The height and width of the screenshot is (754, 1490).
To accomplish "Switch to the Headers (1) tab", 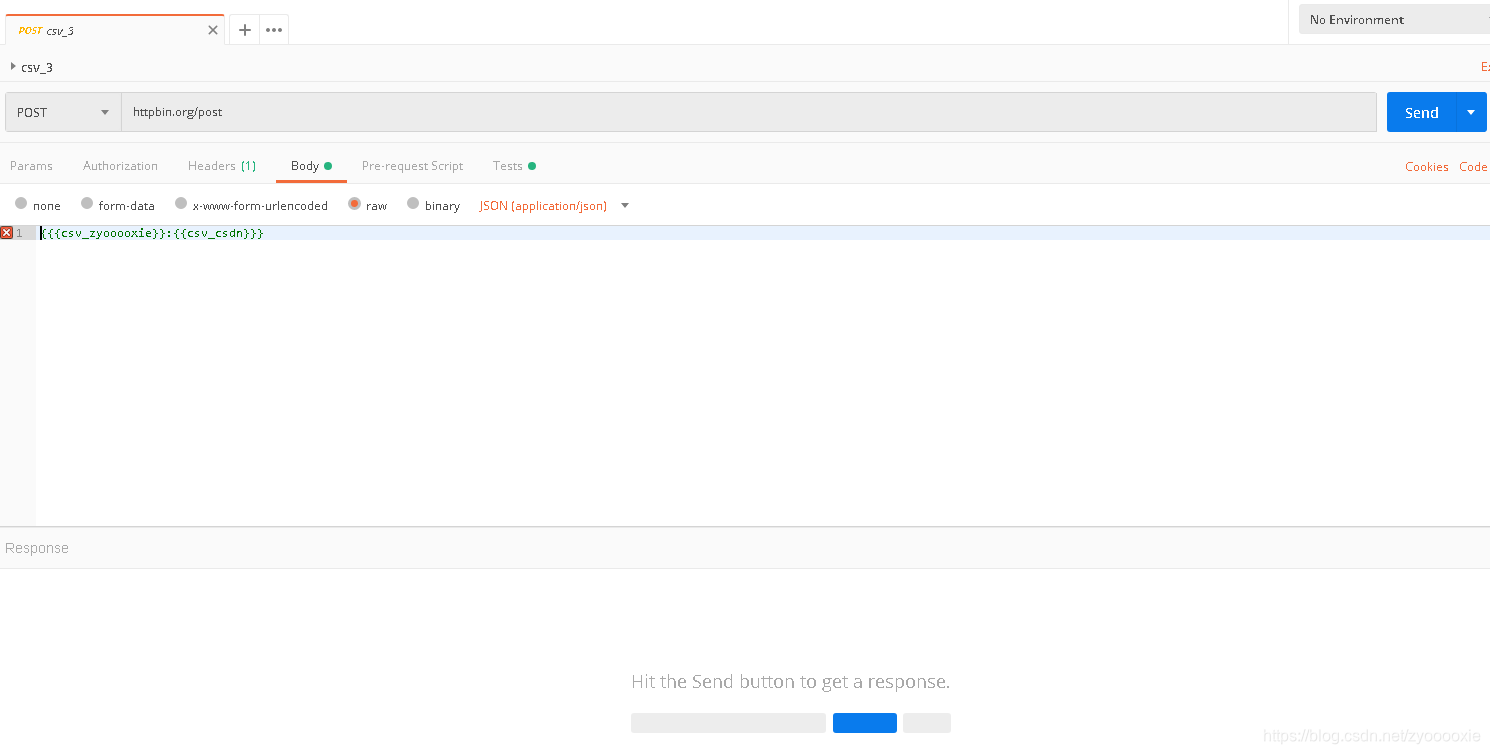I will point(222,166).
